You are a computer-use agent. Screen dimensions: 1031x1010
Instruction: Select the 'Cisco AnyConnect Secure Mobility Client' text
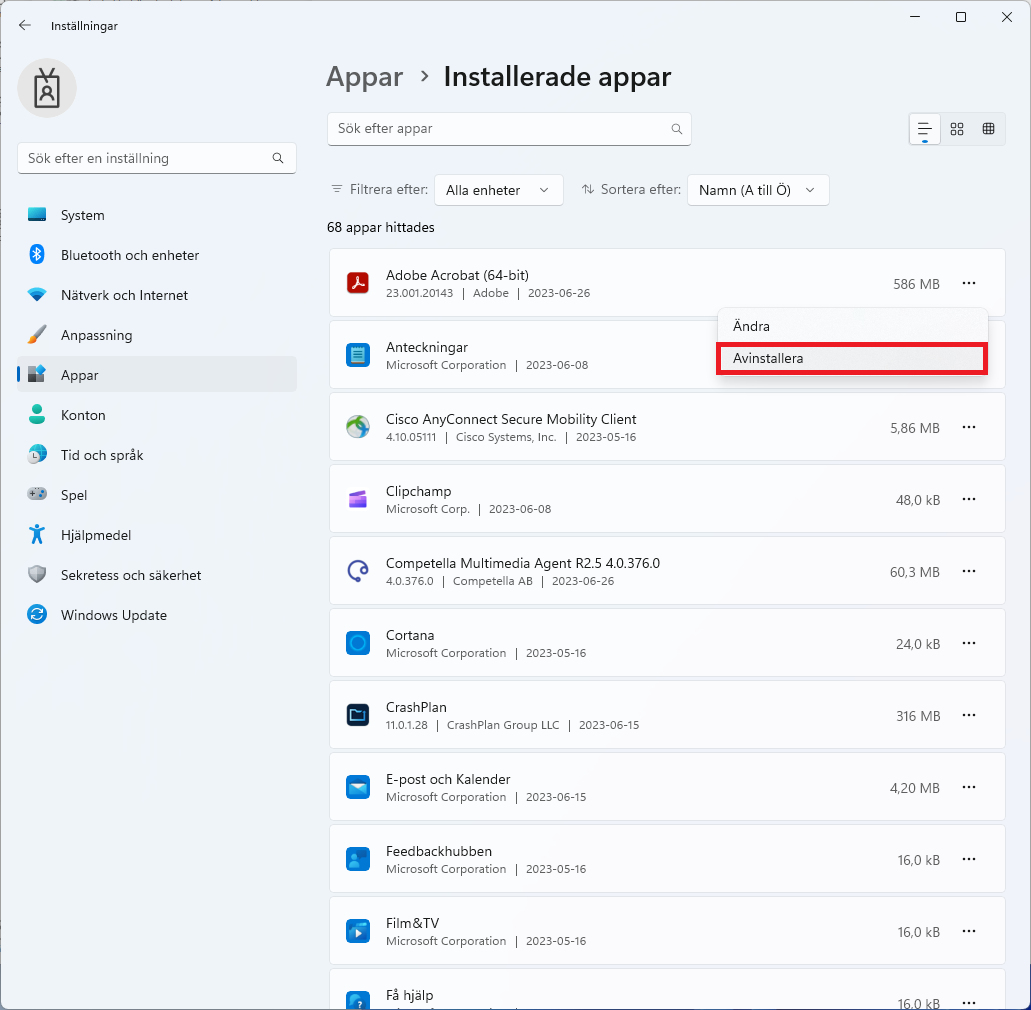pyautogui.click(x=511, y=419)
